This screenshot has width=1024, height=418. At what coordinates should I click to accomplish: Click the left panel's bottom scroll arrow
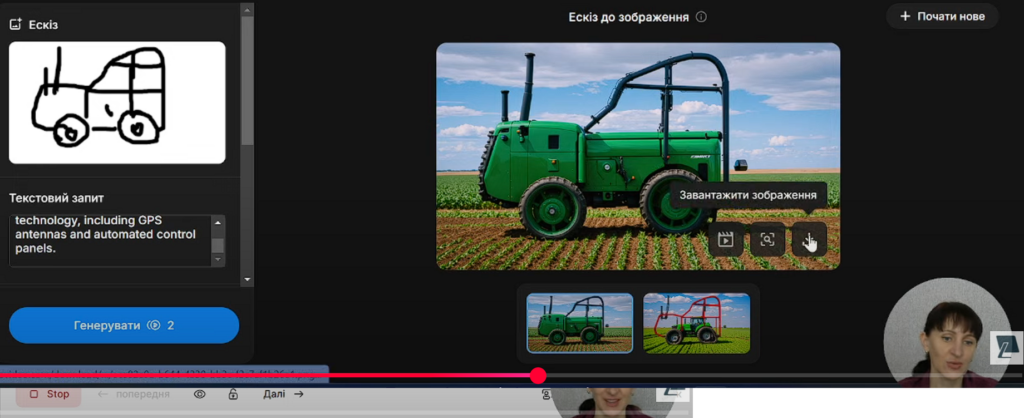(247, 280)
